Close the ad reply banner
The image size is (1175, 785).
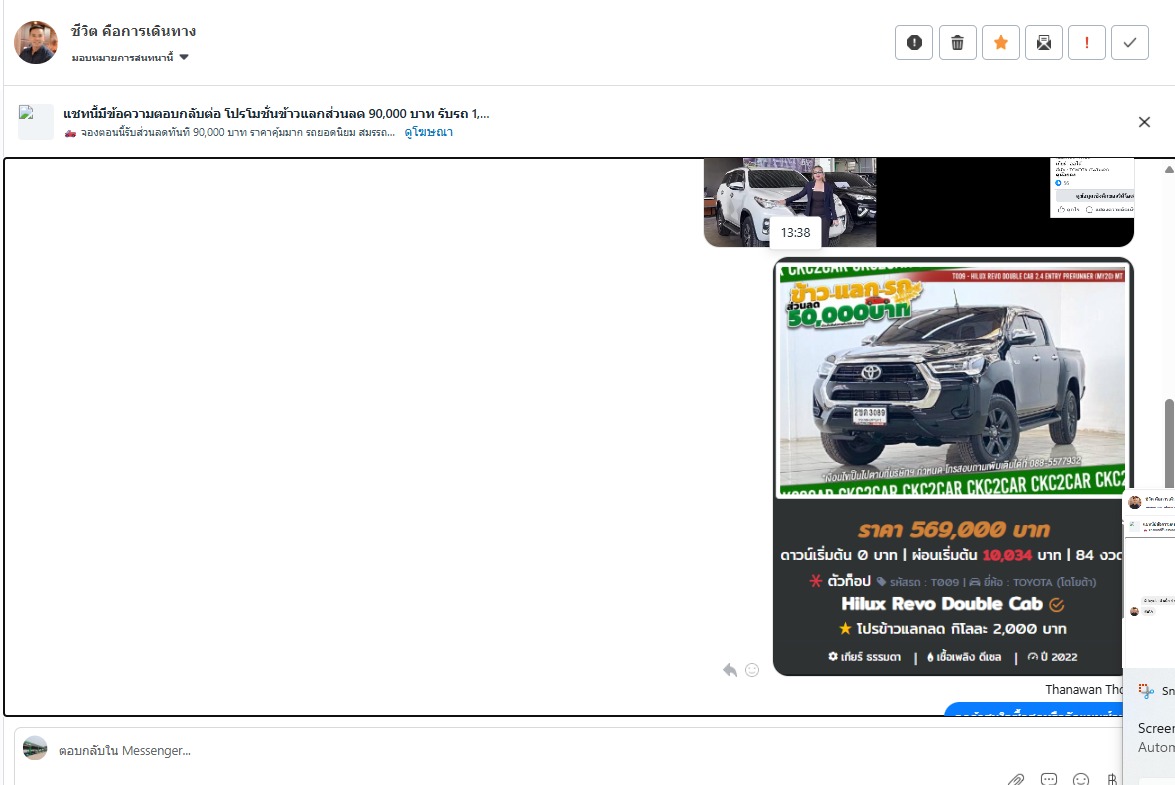[x=1144, y=122]
